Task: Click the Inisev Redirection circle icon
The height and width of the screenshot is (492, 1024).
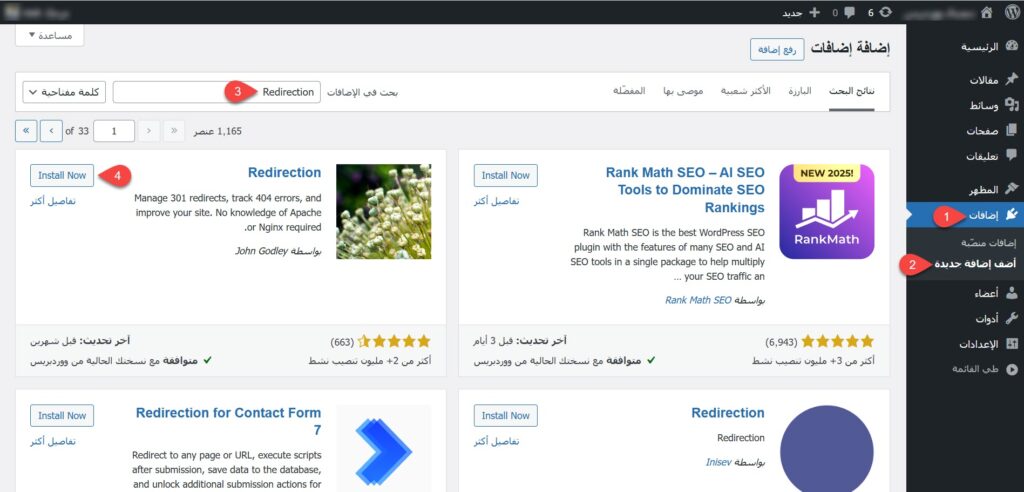Action: click(x=827, y=448)
